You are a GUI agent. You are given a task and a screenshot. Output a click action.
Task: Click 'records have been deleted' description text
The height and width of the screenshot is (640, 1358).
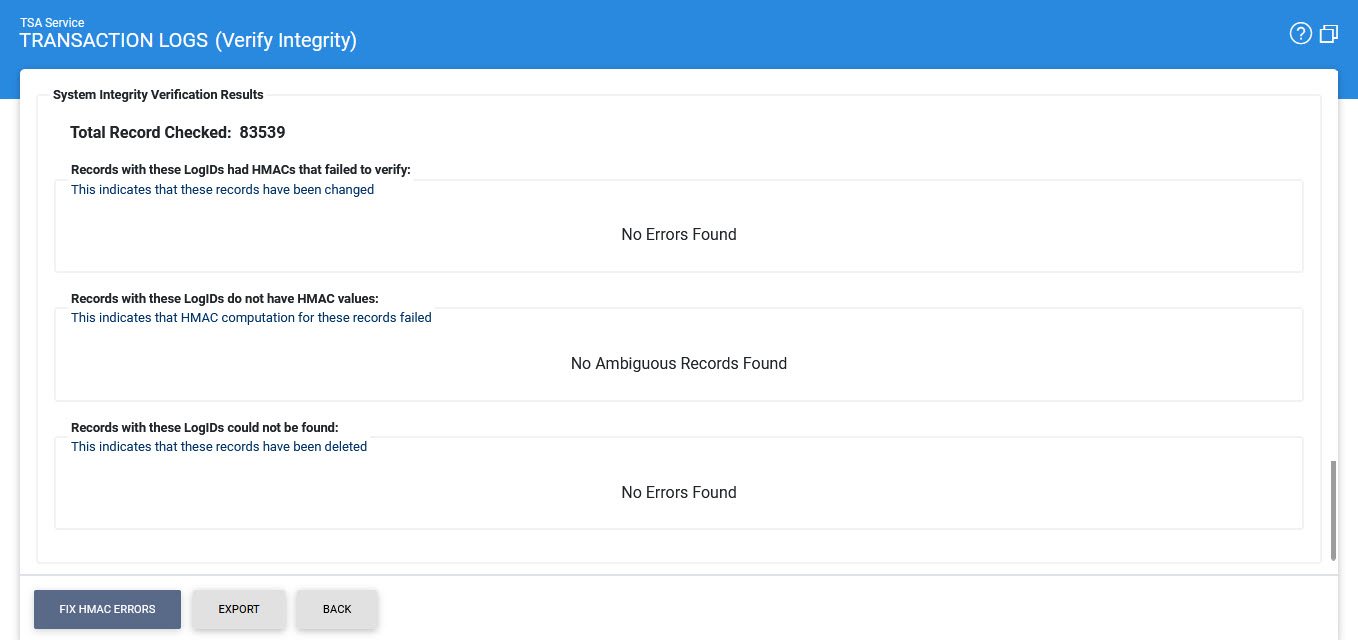[x=219, y=447]
